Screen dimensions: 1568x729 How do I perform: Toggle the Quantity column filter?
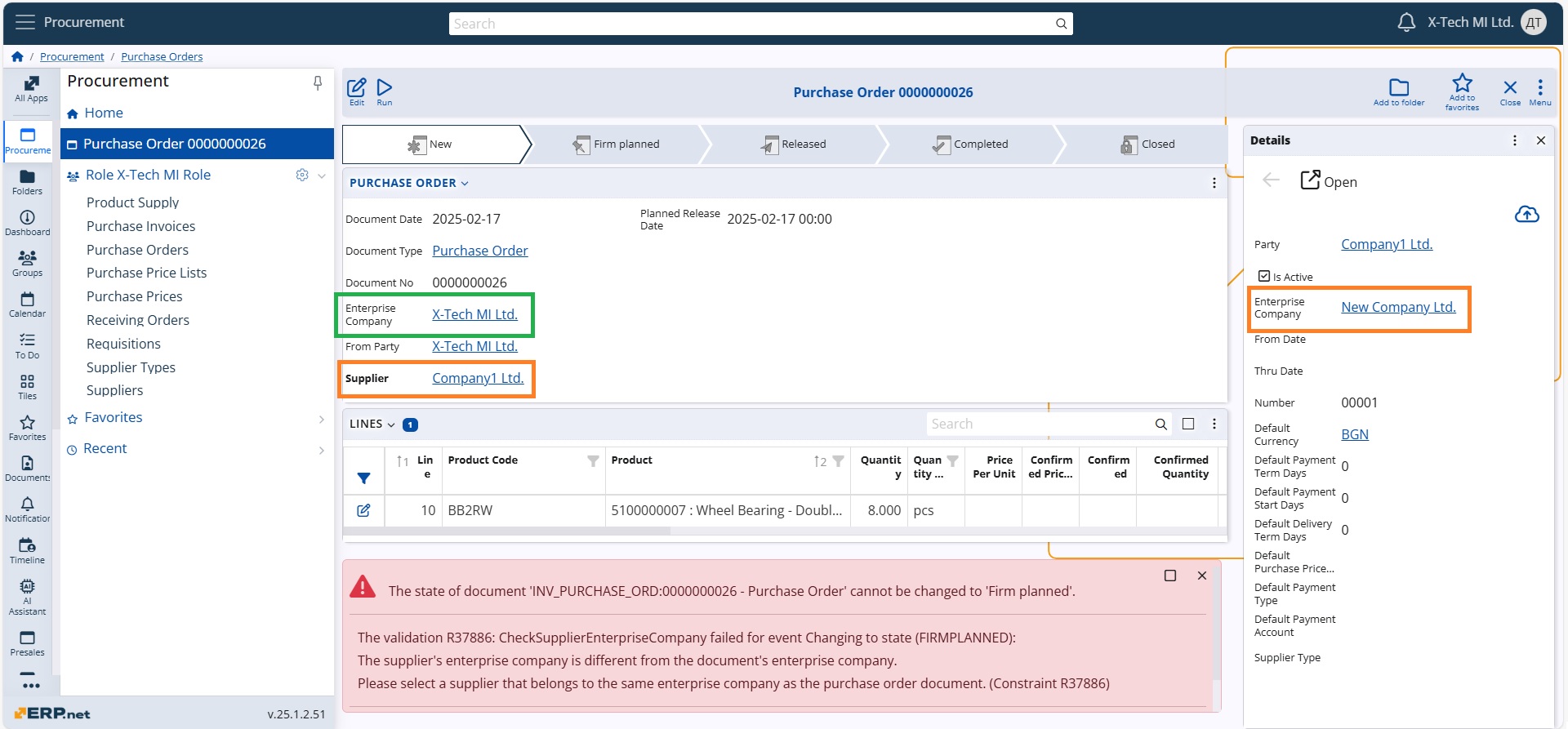952,461
